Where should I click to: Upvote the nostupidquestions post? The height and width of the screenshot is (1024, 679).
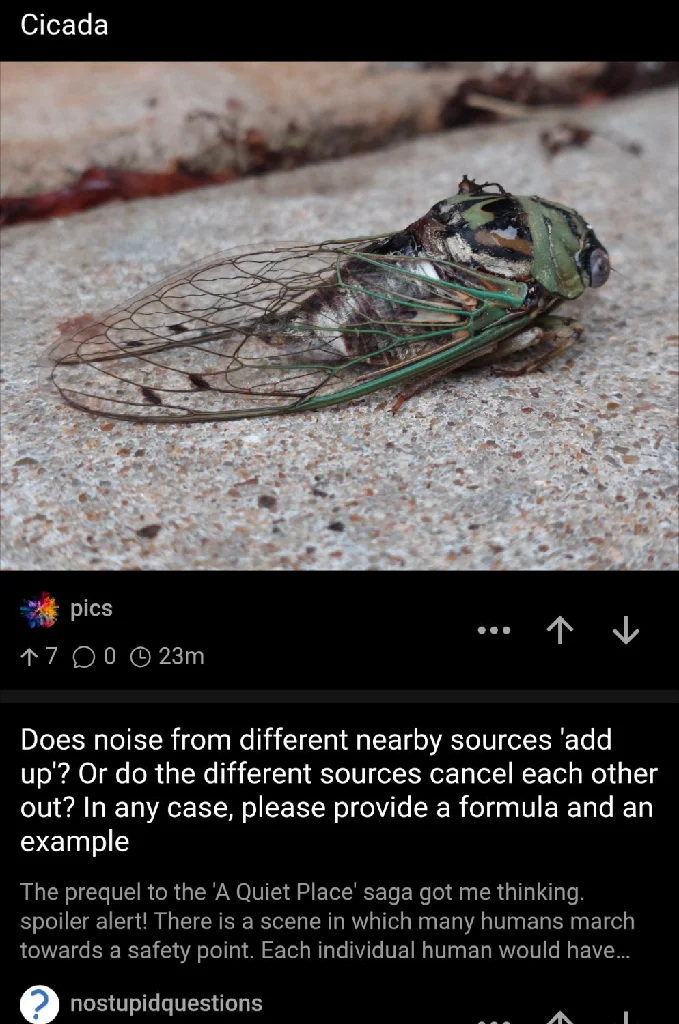click(x=560, y=1017)
